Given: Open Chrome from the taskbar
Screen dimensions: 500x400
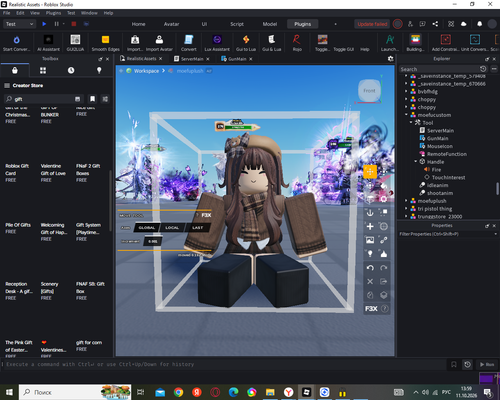Looking at the screenshot, I should pyautogui.click(x=178, y=392).
